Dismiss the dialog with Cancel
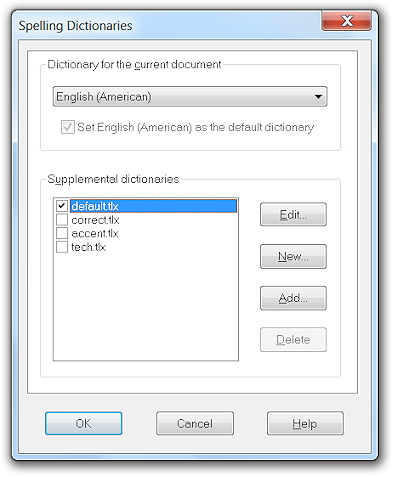393x477 pixels. (x=195, y=423)
